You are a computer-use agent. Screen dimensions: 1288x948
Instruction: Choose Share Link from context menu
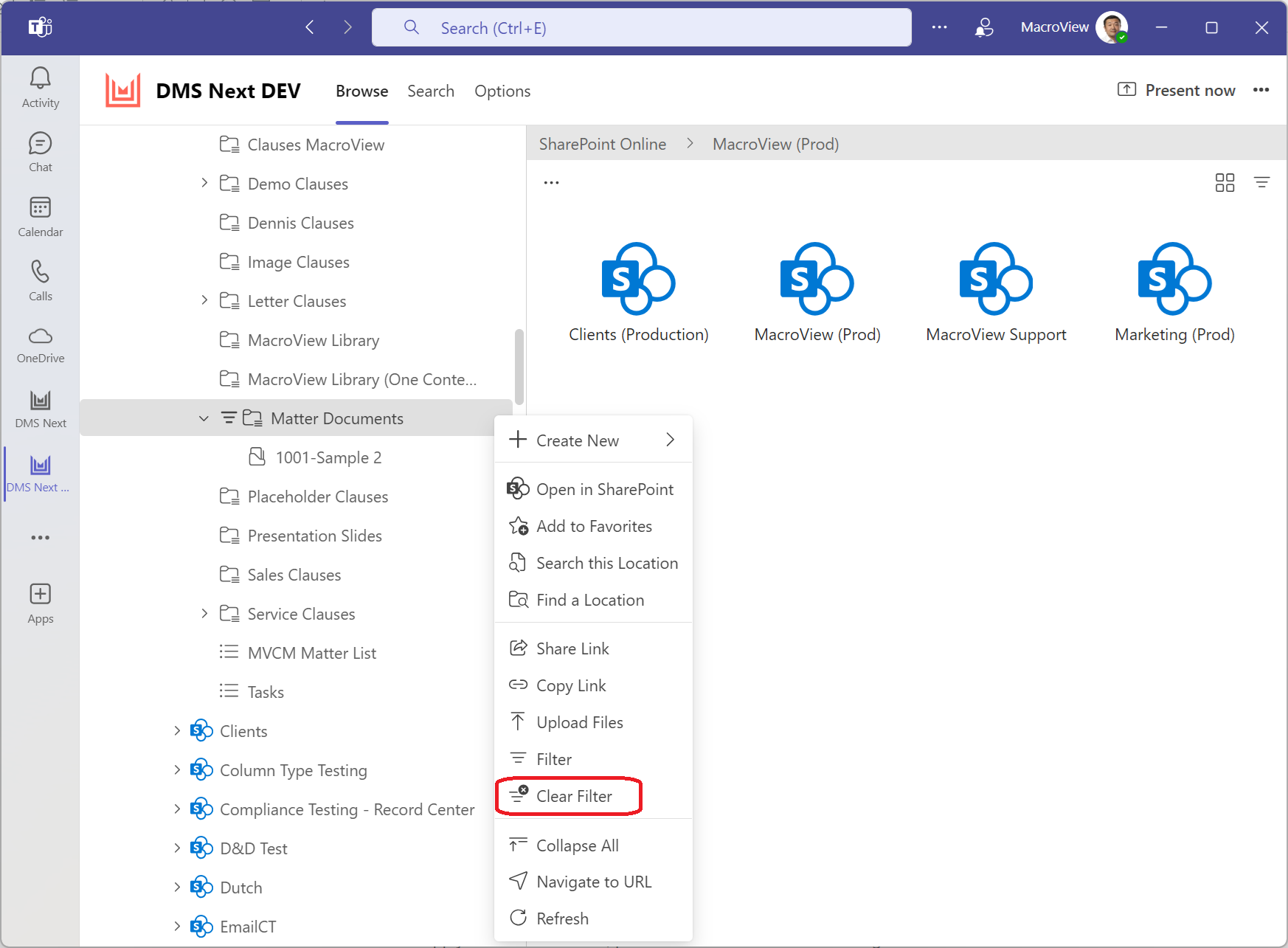593,648
